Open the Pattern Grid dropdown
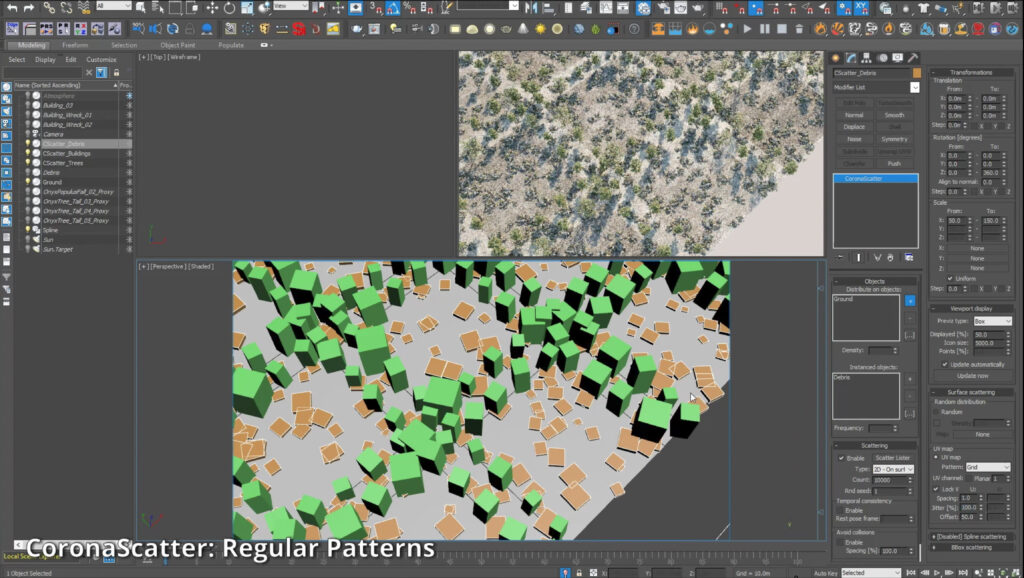Viewport: 1024px width, 578px height. click(x=988, y=467)
